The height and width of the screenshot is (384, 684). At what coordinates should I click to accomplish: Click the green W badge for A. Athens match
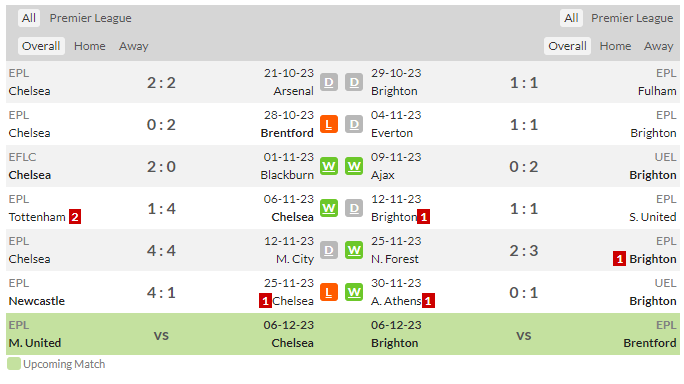click(x=354, y=292)
